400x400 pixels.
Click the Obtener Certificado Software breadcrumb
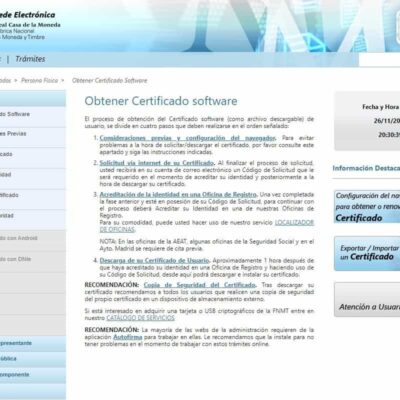tap(109, 80)
